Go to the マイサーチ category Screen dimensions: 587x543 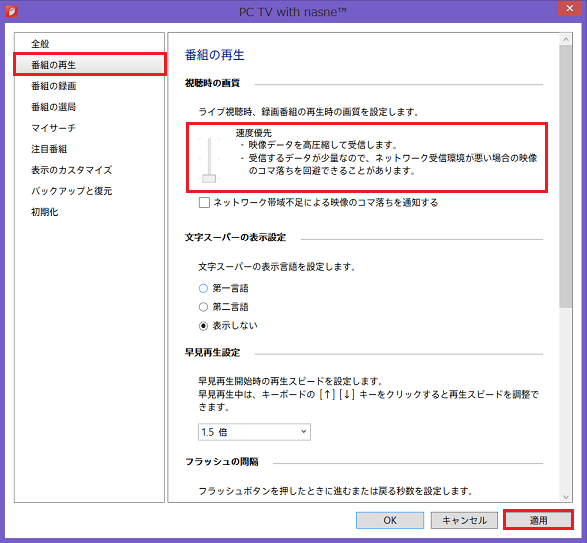click(x=90, y=128)
